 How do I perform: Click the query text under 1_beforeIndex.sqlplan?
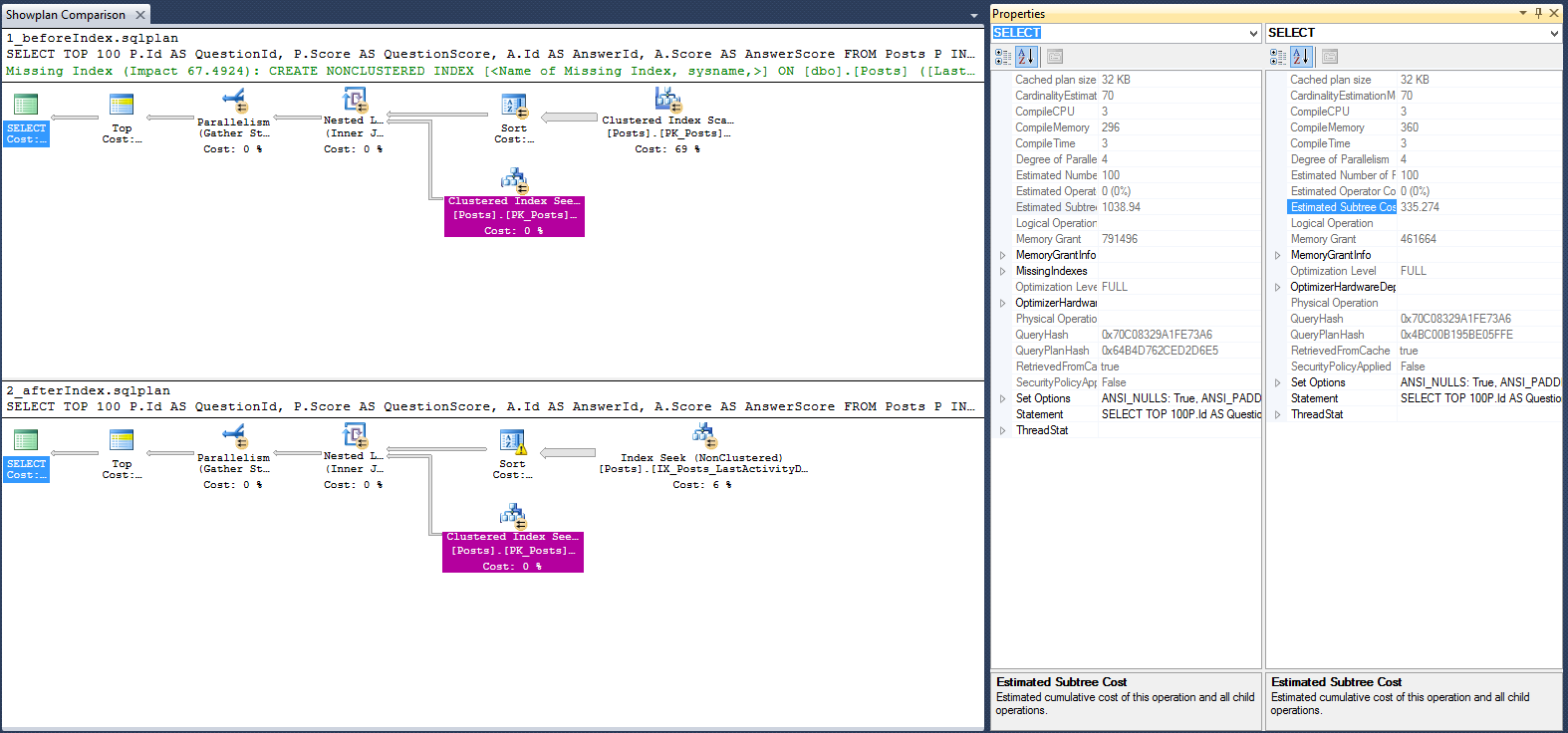pyautogui.click(x=490, y=54)
